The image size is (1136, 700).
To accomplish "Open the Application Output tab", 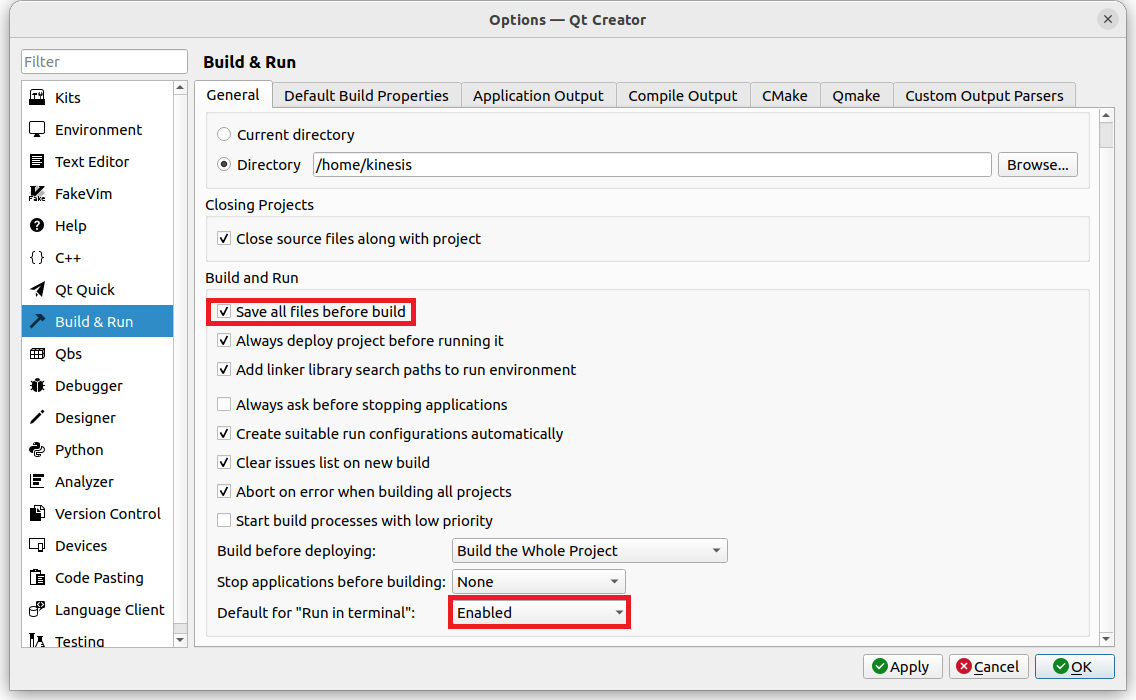I will click(x=538, y=96).
